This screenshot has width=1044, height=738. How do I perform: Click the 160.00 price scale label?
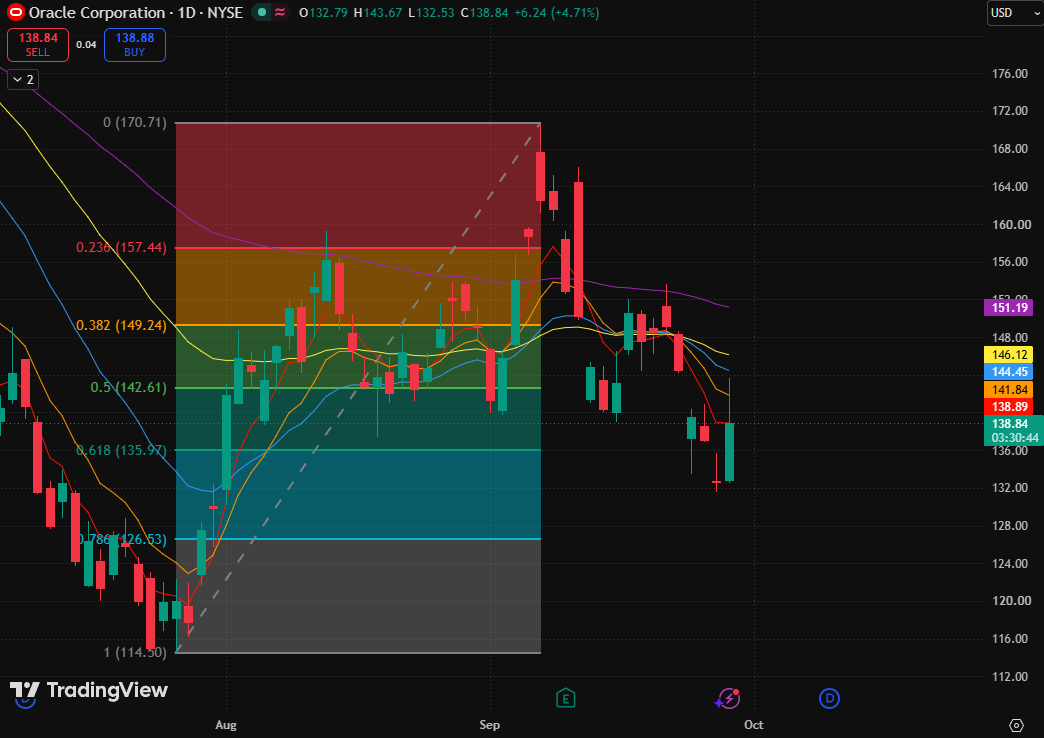[1009, 224]
